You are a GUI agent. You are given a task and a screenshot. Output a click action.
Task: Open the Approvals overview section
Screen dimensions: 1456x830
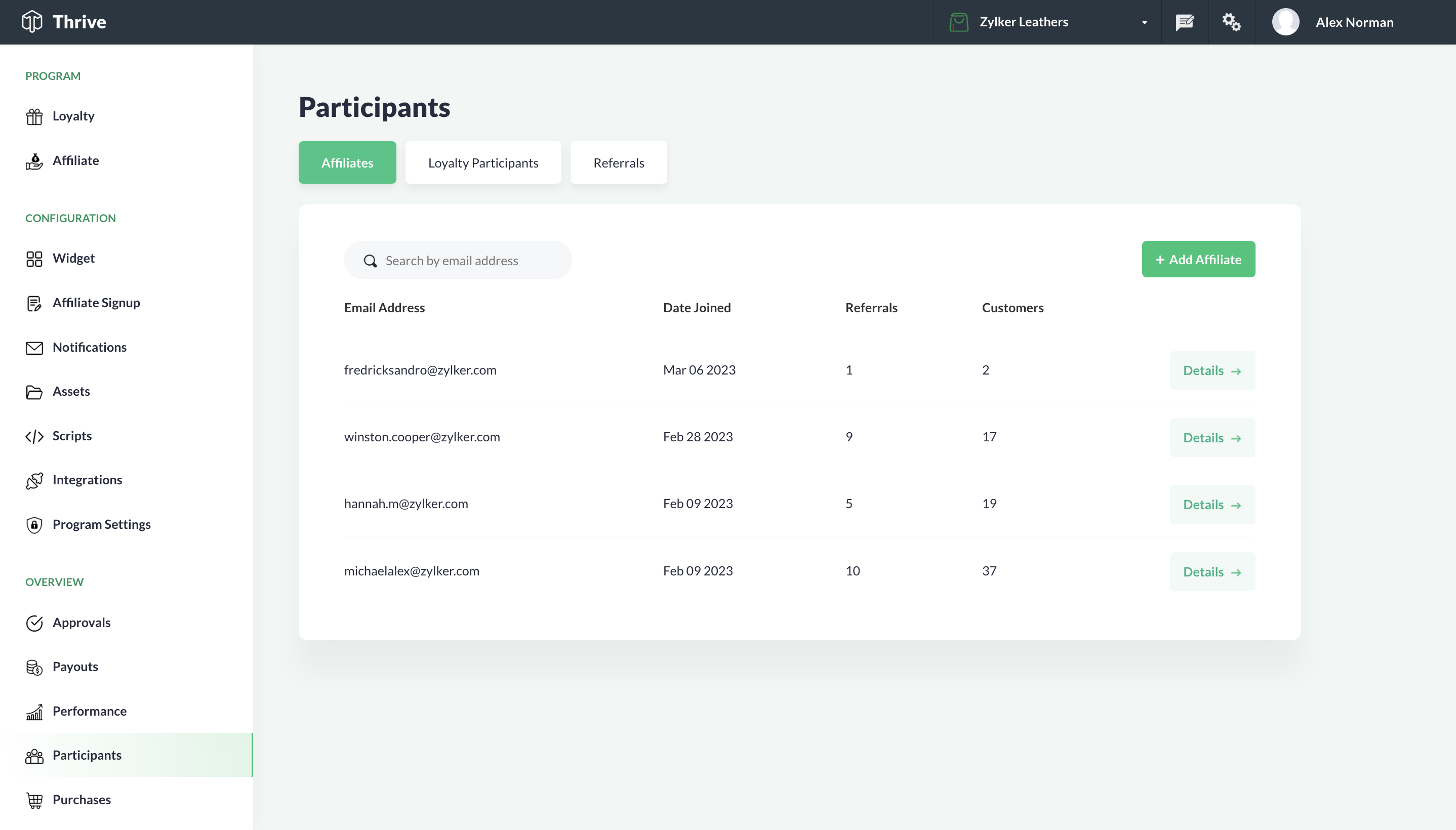click(82, 621)
